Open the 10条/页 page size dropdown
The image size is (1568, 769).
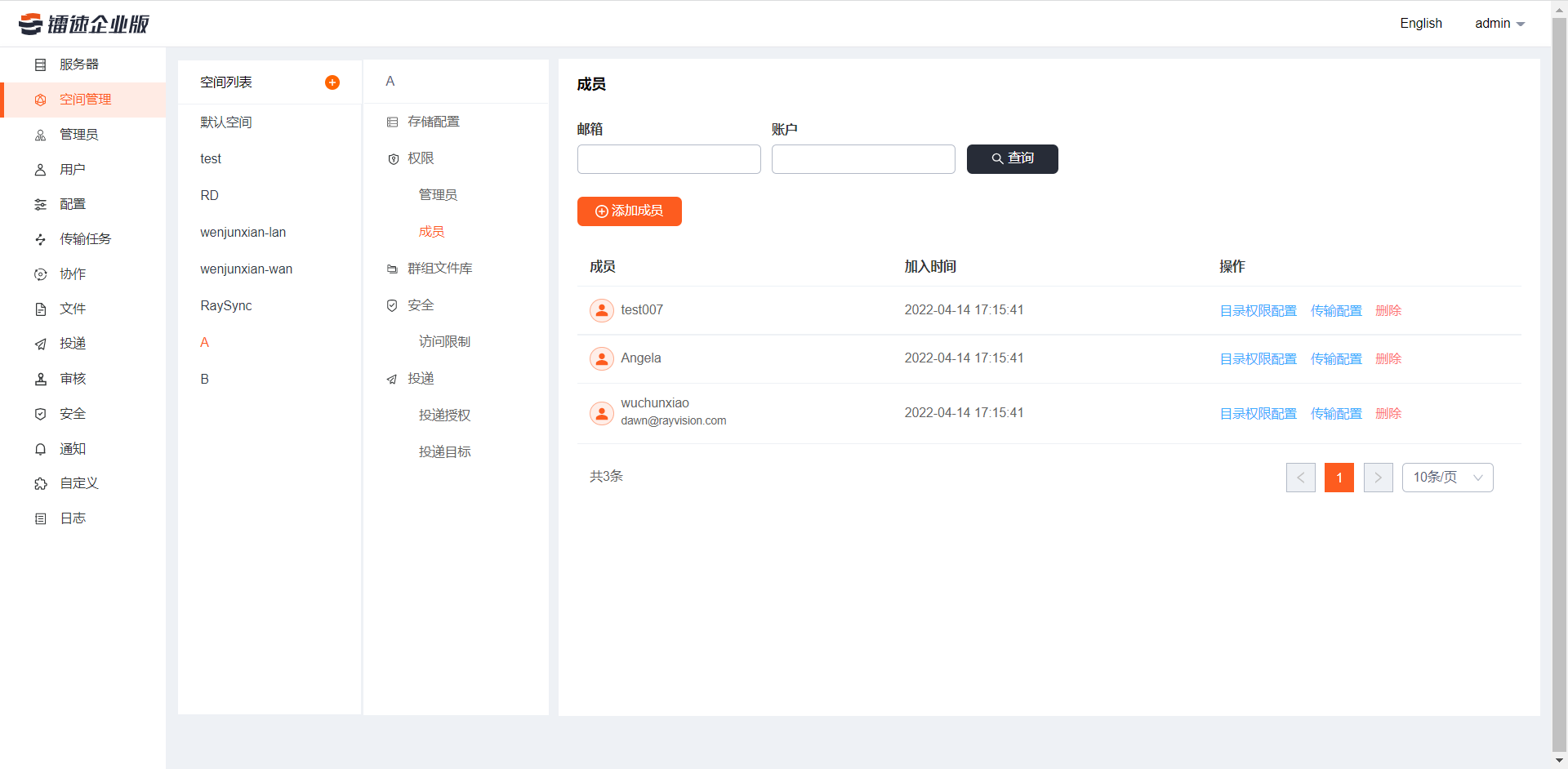(1447, 478)
